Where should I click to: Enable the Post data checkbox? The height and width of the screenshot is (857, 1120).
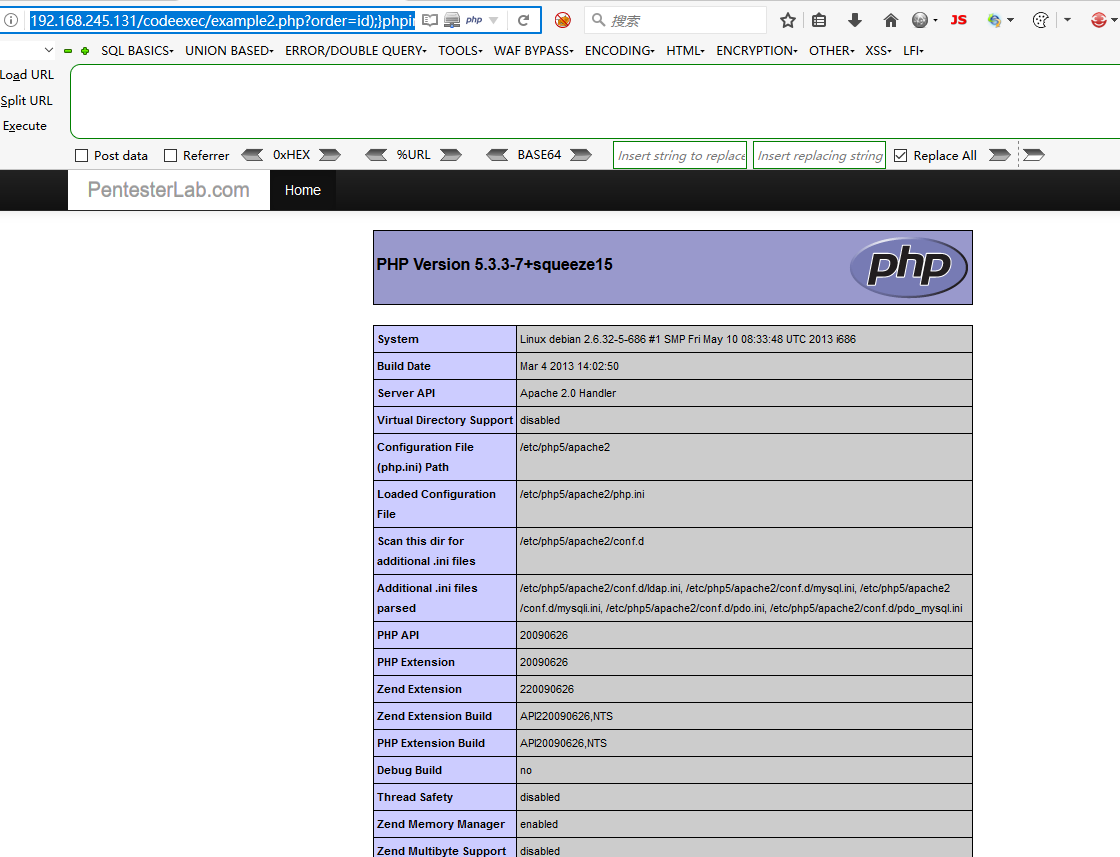coord(81,156)
